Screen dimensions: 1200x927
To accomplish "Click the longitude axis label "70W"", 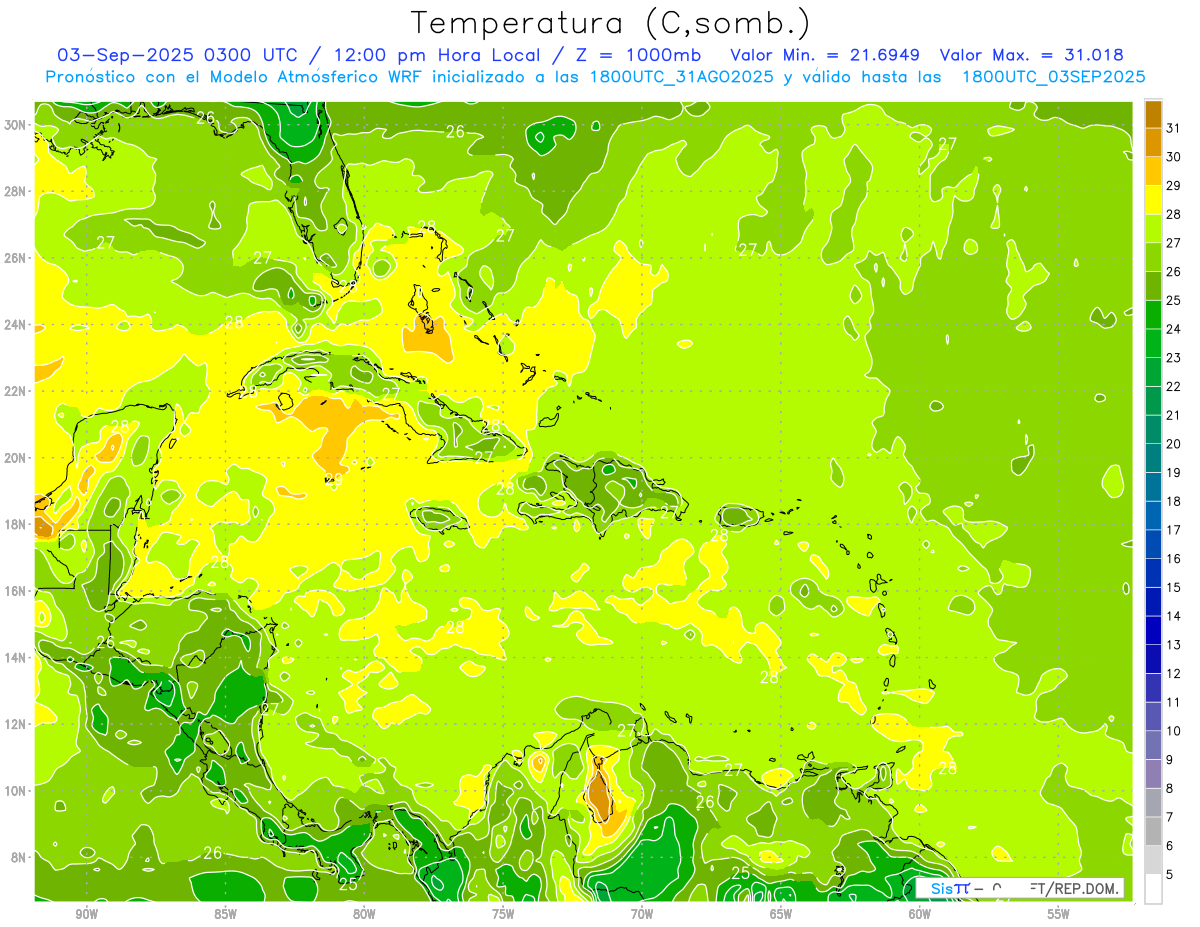I will (x=642, y=914).
